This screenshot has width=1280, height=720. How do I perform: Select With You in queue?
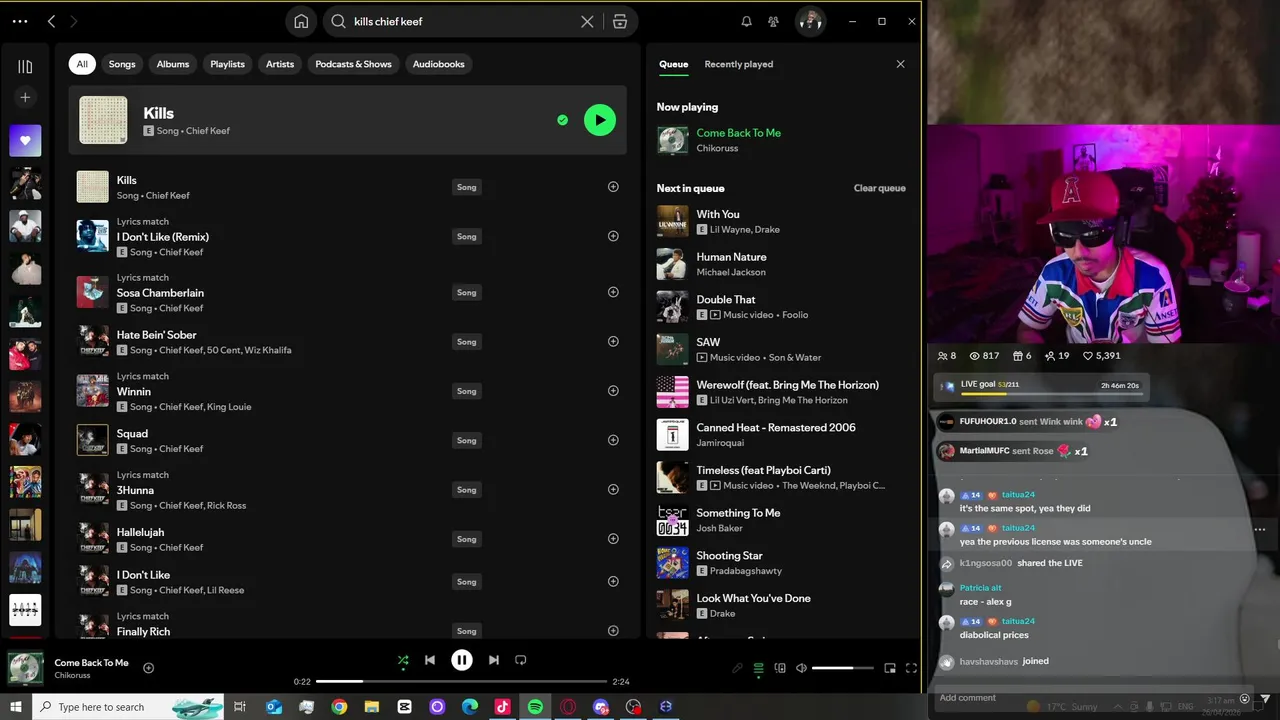782,221
